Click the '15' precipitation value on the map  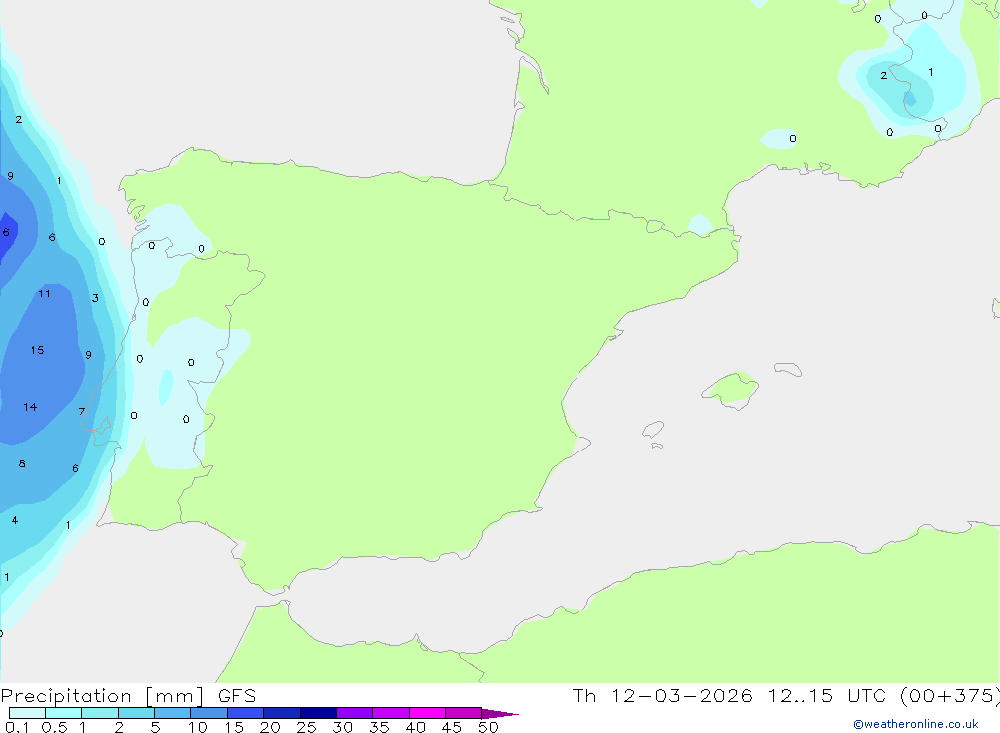(x=37, y=350)
